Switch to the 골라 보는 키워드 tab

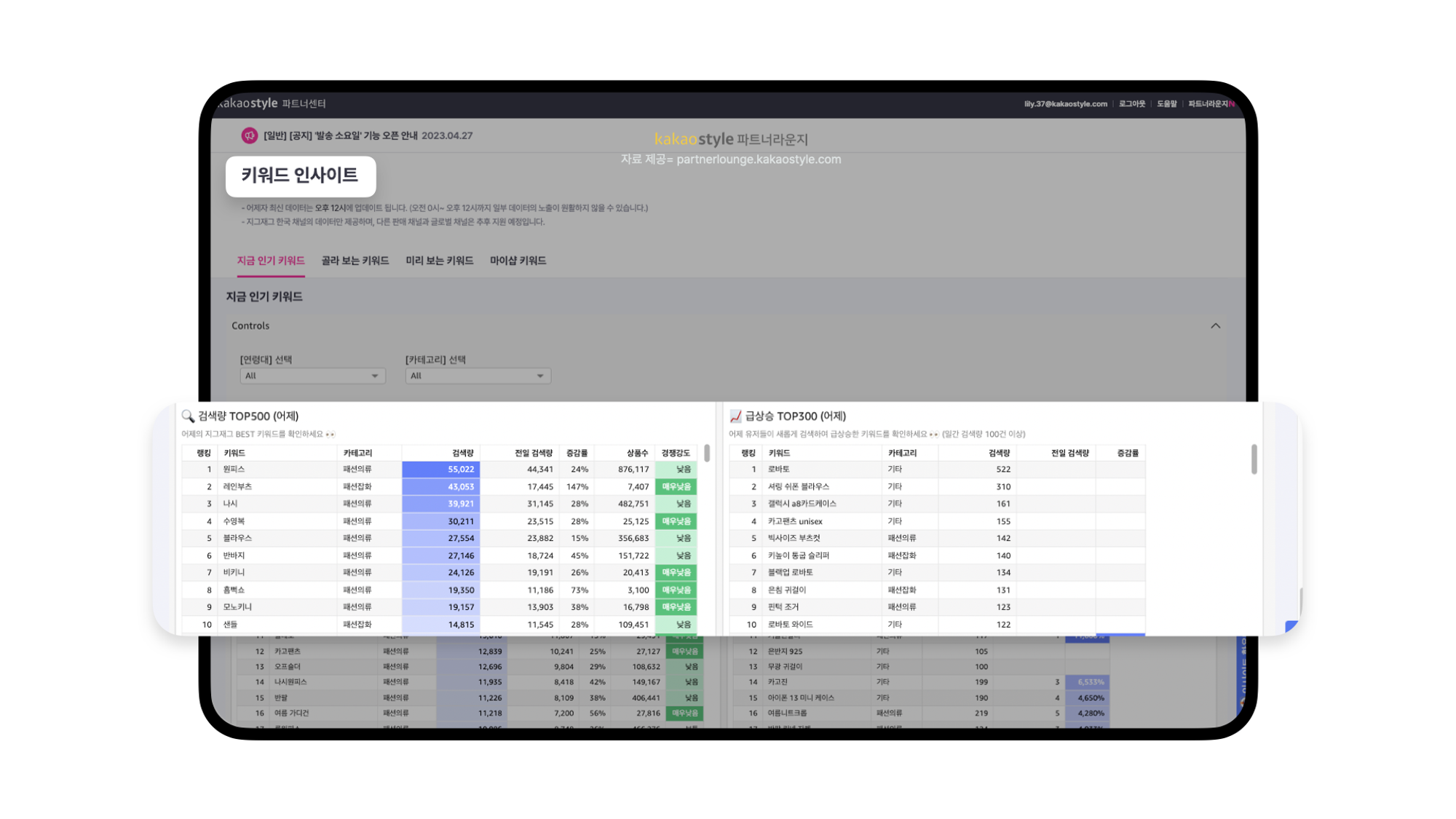tap(355, 261)
